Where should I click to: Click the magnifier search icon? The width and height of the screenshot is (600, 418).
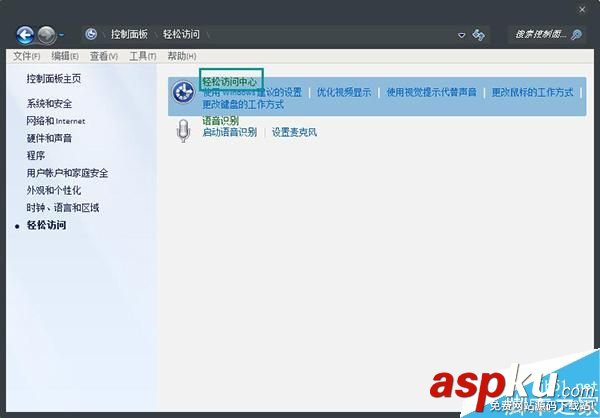tap(576, 35)
